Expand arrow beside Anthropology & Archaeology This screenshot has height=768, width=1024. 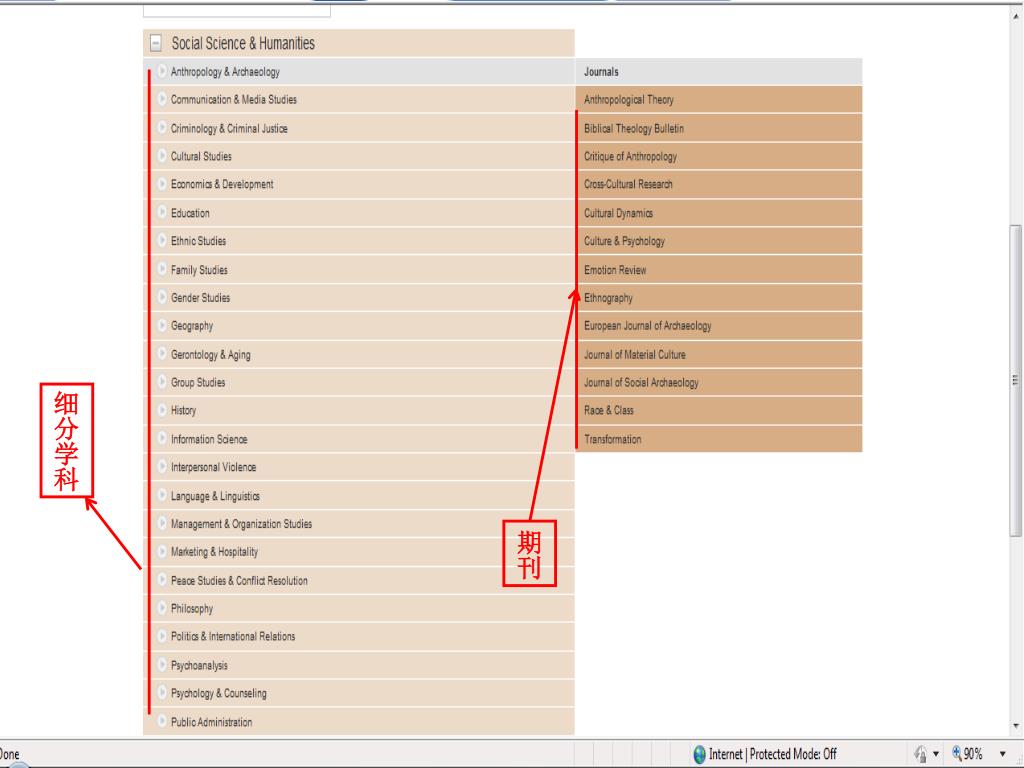pyautogui.click(x=162, y=71)
